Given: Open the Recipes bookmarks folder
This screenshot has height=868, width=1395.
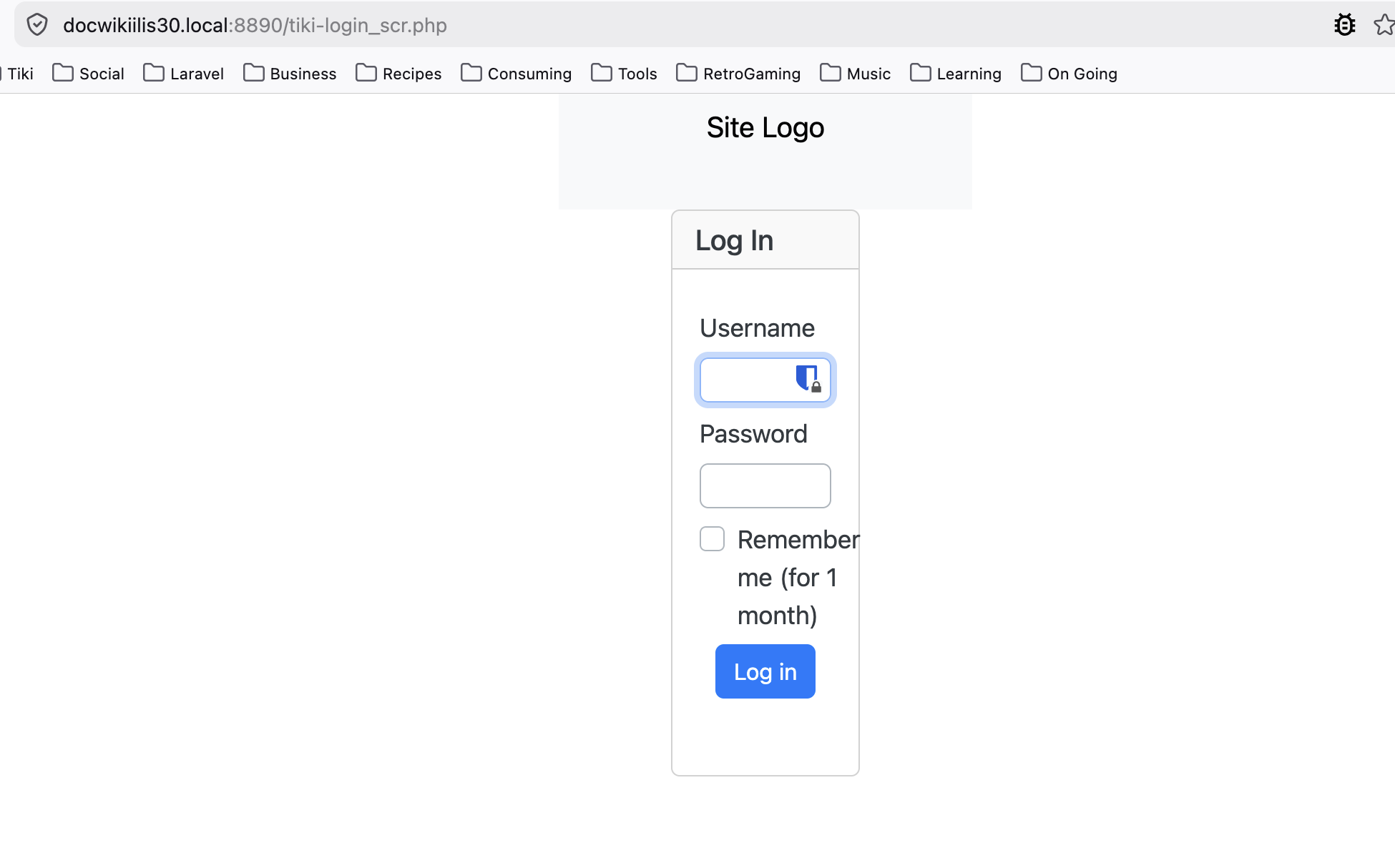Looking at the screenshot, I should pyautogui.click(x=398, y=74).
